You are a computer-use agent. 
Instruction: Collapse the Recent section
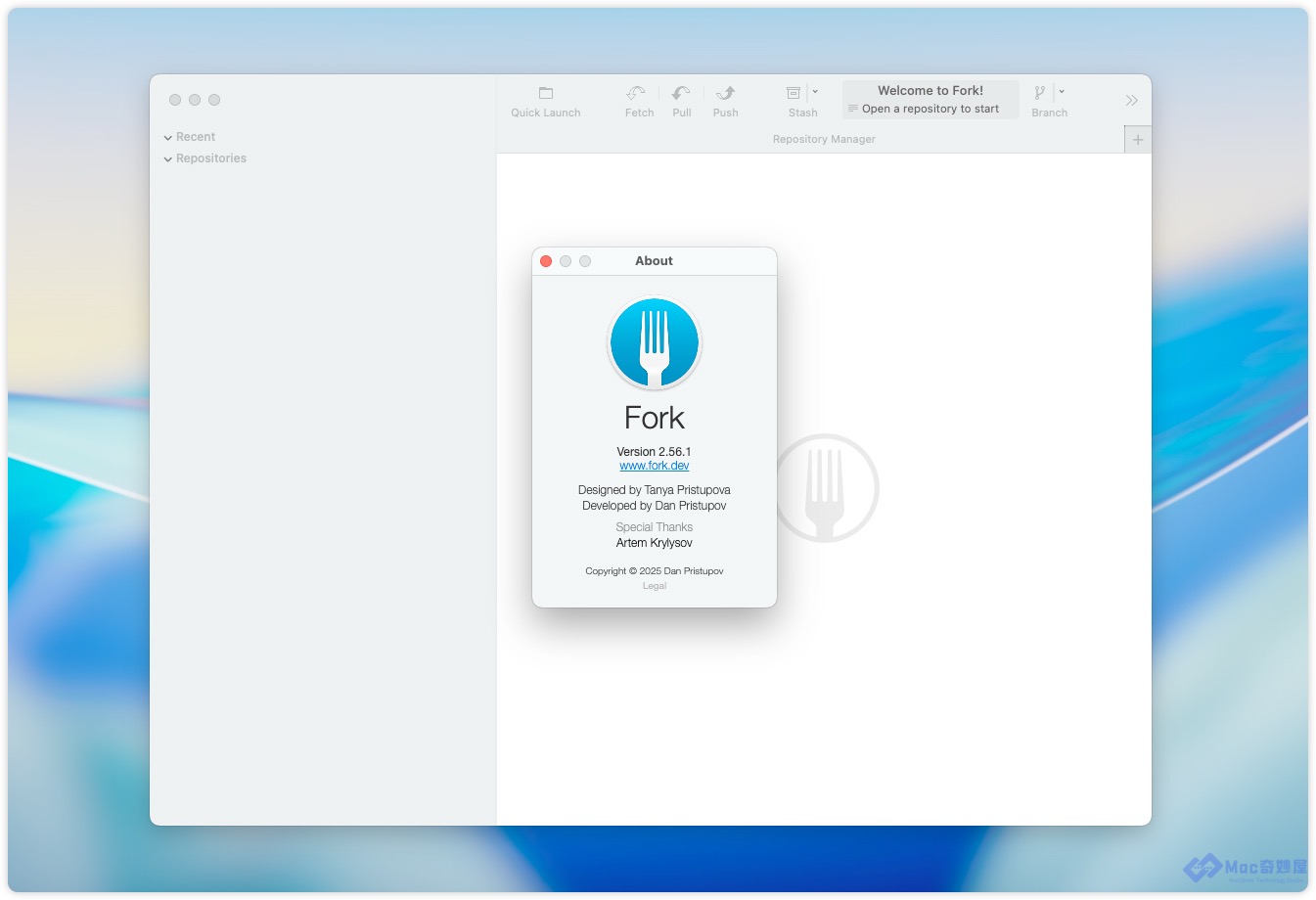pyautogui.click(x=168, y=138)
